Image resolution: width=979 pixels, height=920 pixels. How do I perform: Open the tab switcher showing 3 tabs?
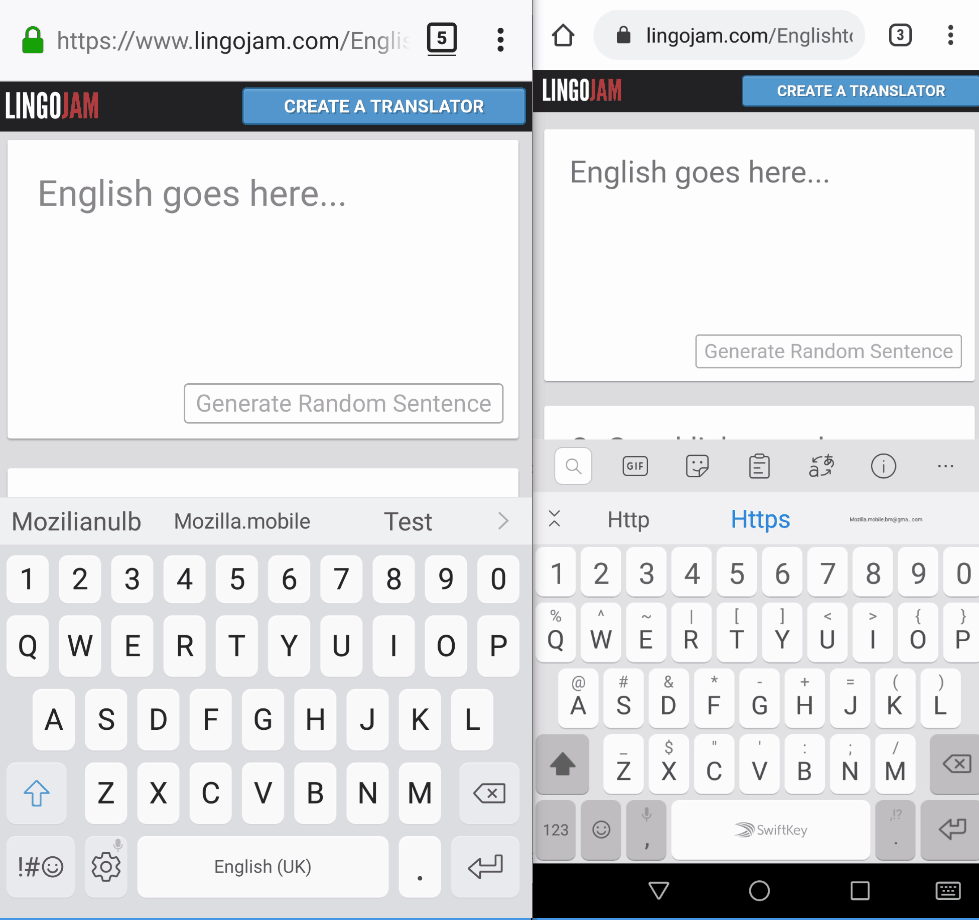pos(899,34)
